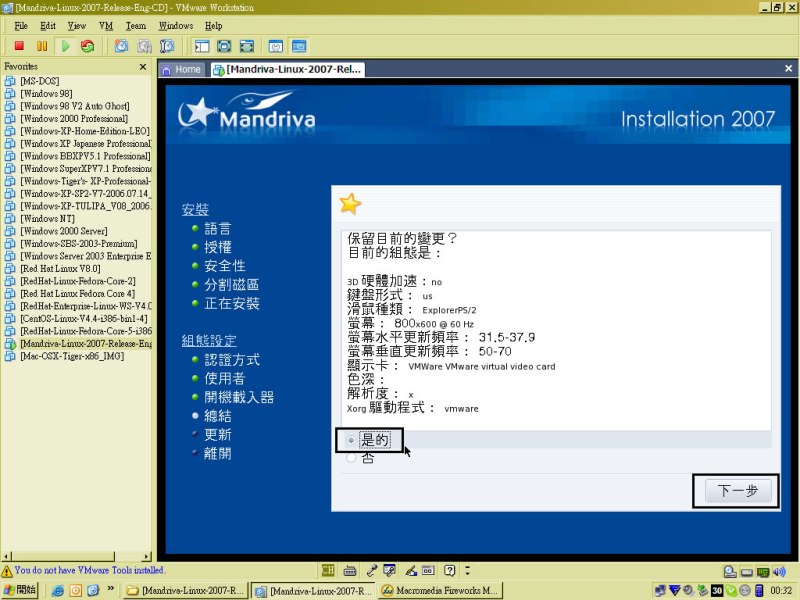The image size is (800, 600).
Task: Expand the quick launch chevron
Action: [110, 589]
